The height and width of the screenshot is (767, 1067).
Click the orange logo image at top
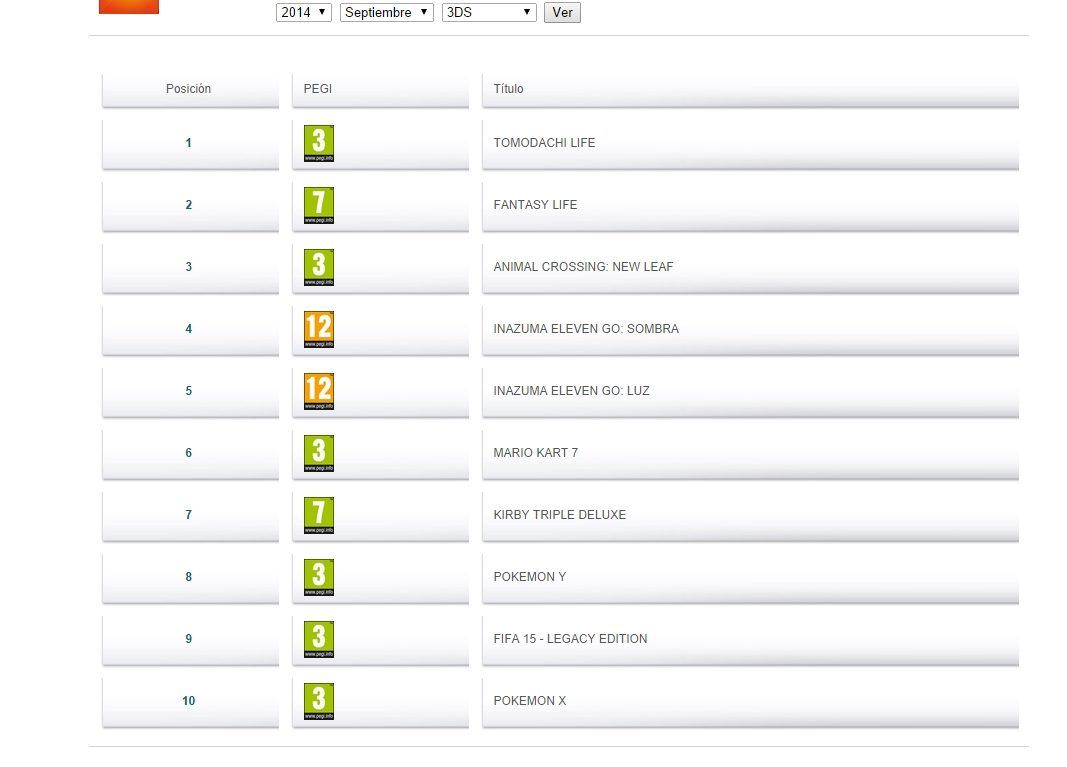pyautogui.click(x=129, y=6)
